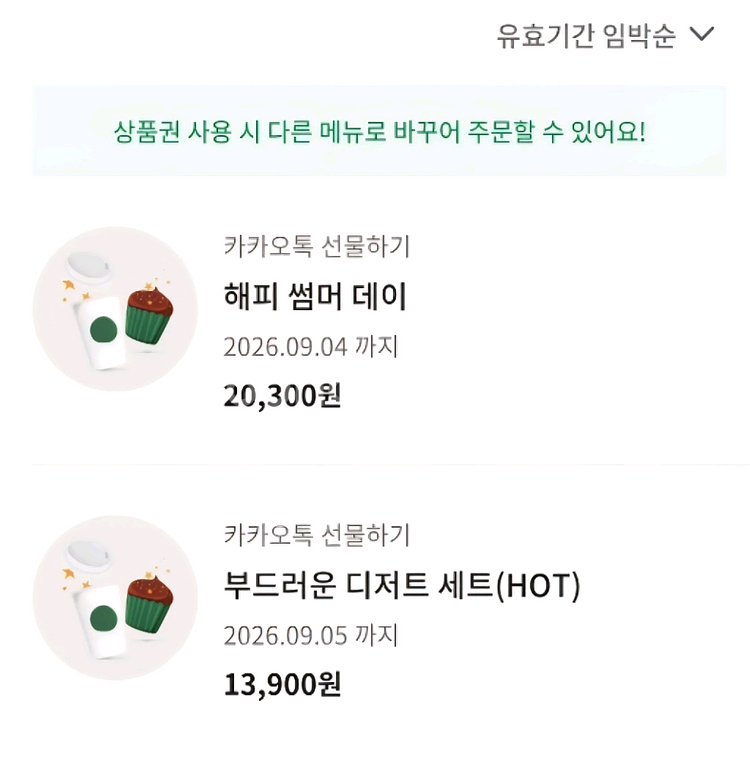This screenshot has width=750, height=779.
Task: Click the chevron arrow next to 유효기간 임박순
Action: (x=702, y=35)
